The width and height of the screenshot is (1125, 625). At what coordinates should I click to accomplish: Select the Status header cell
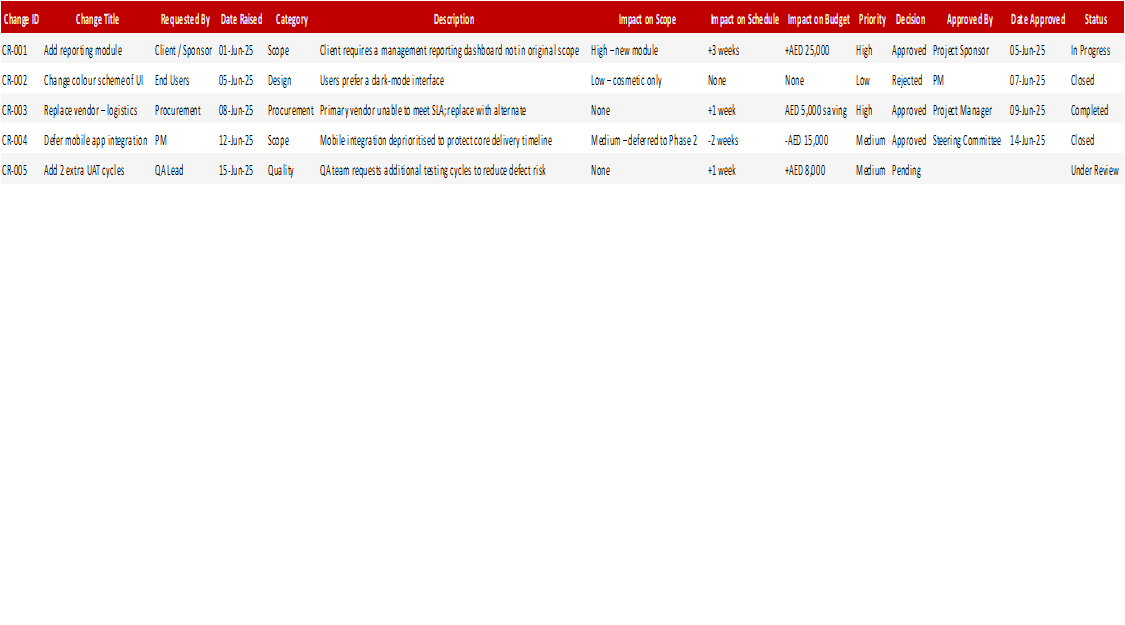coord(1096,19)
